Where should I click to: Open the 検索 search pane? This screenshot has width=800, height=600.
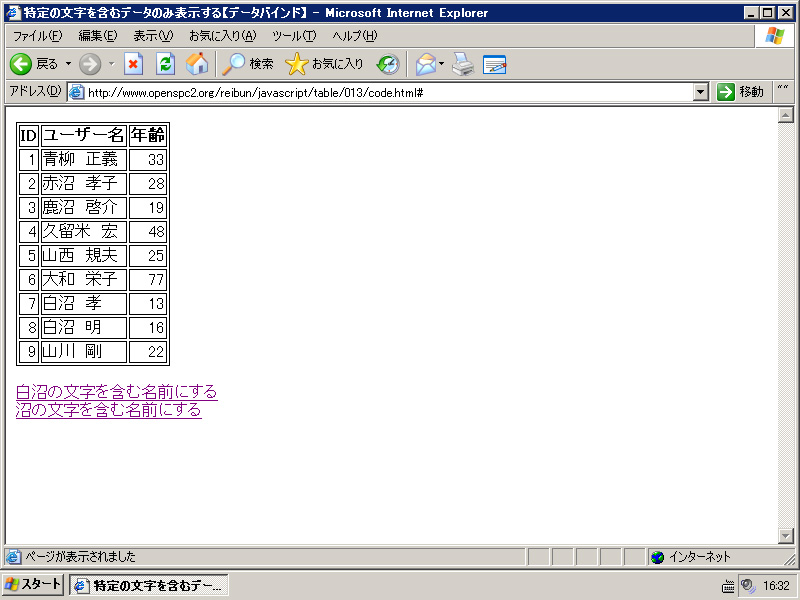point(248,64)
